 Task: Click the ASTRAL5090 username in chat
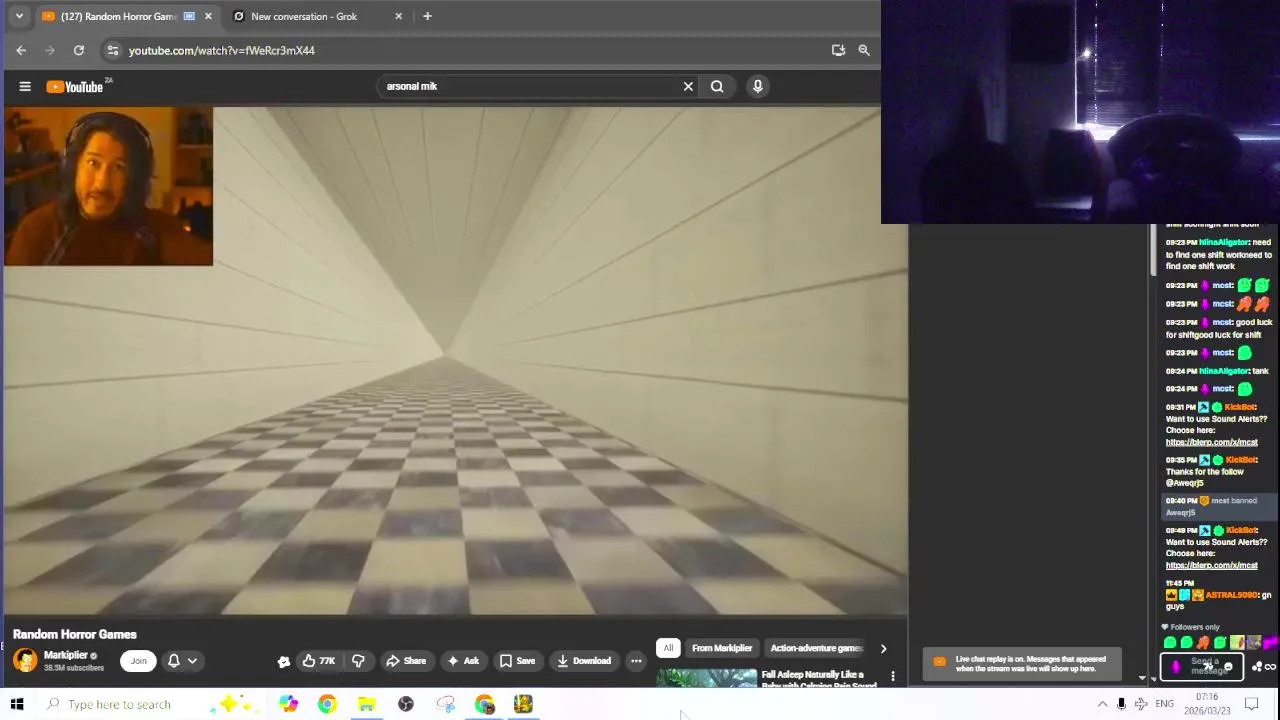(1231, 595)
